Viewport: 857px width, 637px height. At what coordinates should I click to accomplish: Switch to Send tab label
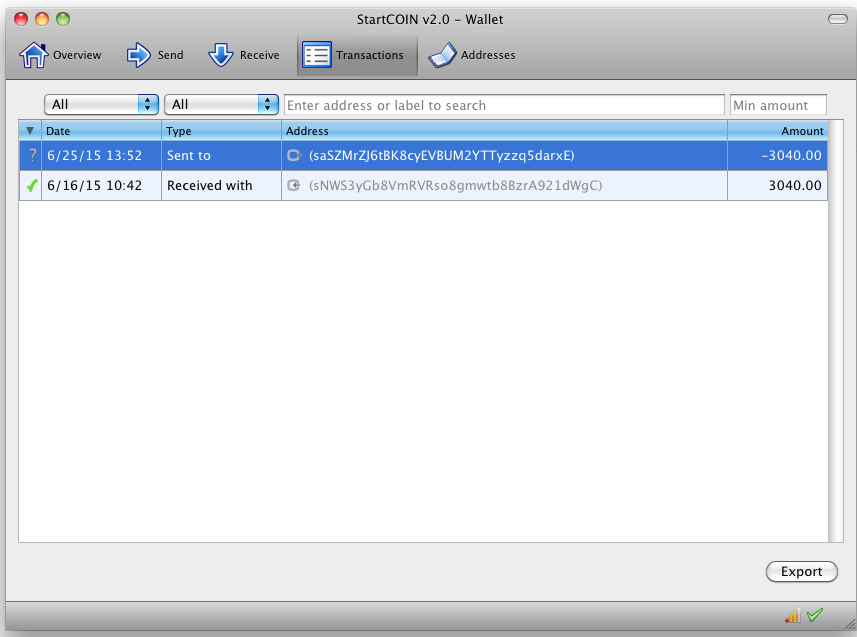tap(171, 55)
